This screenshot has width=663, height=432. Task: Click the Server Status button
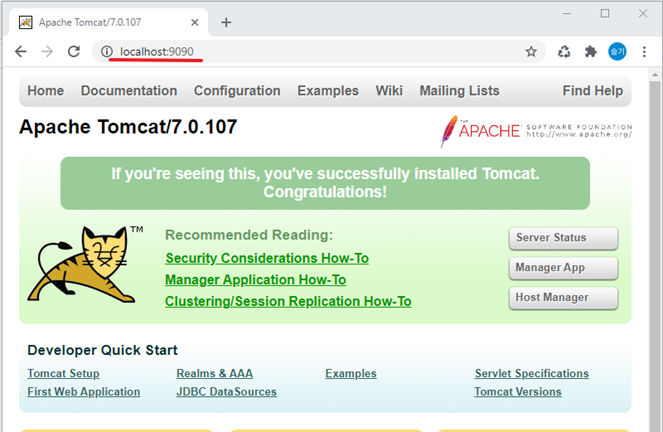pos(563,238)
